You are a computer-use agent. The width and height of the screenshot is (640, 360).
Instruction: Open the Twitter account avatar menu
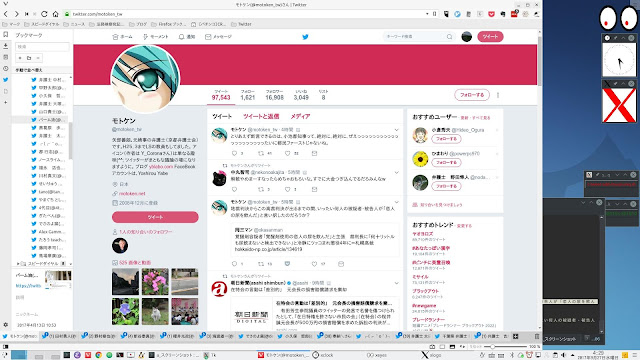pyautogui.click(x=467, y=37)
